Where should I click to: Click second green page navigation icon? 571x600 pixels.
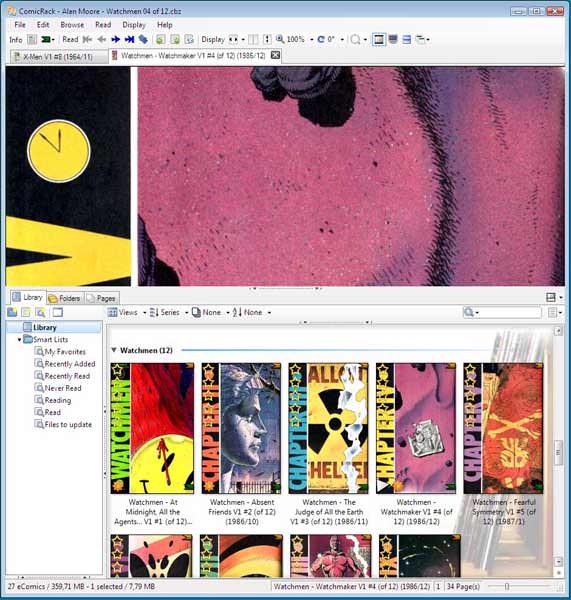click(x=175, y=39)
